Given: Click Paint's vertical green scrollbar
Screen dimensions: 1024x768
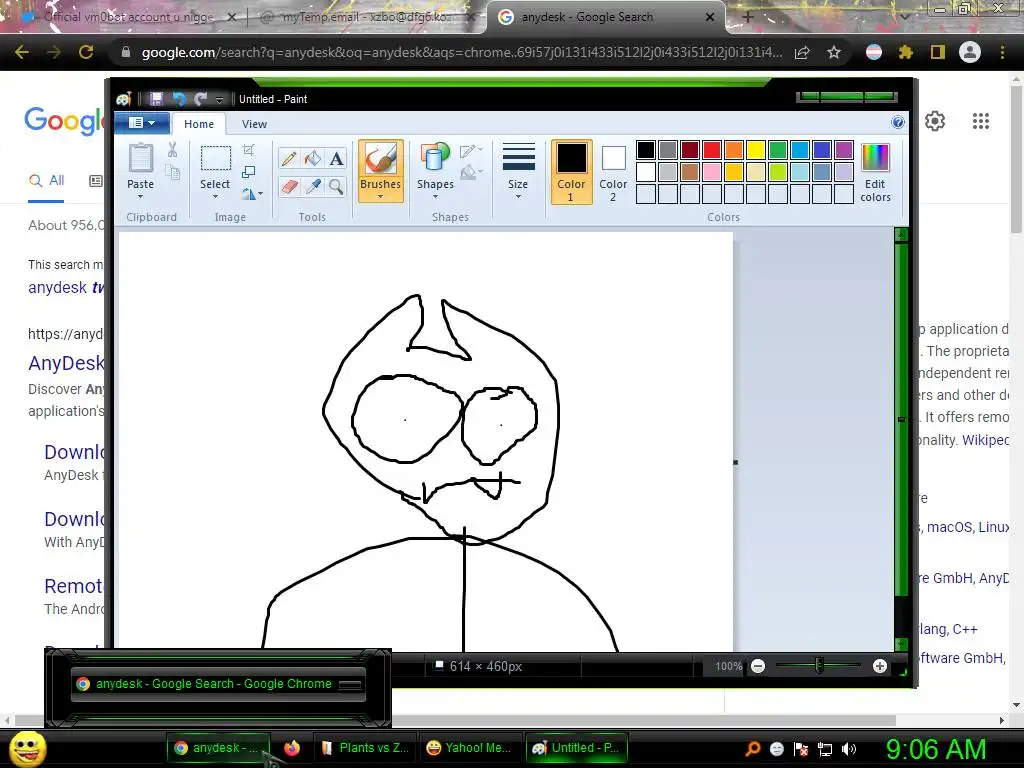Looking at the screenshot, I should 901,418.
